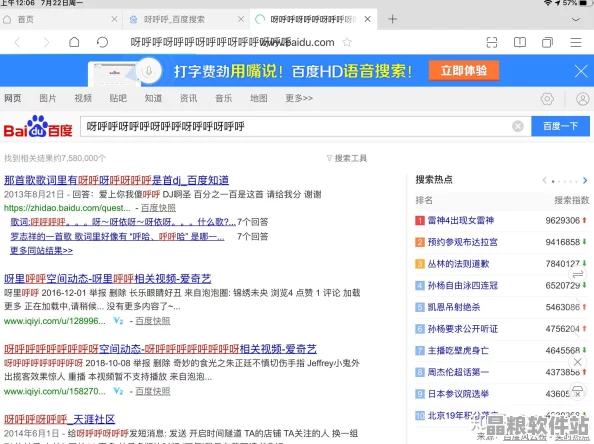Screen dimensions: 594x444
Task: Open 呀里呼呼空间动态 爱奇艺 result
Action: coord(108,279)
